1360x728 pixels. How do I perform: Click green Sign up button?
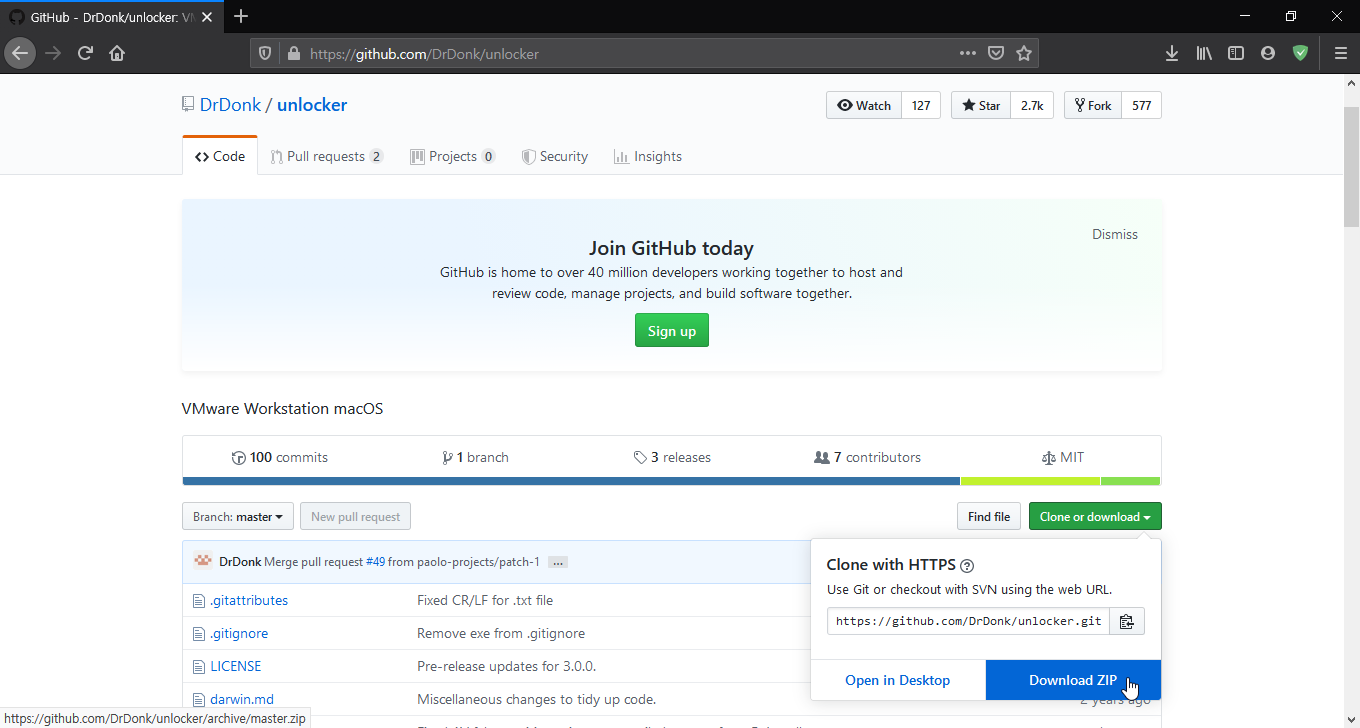tap(672, 331)
